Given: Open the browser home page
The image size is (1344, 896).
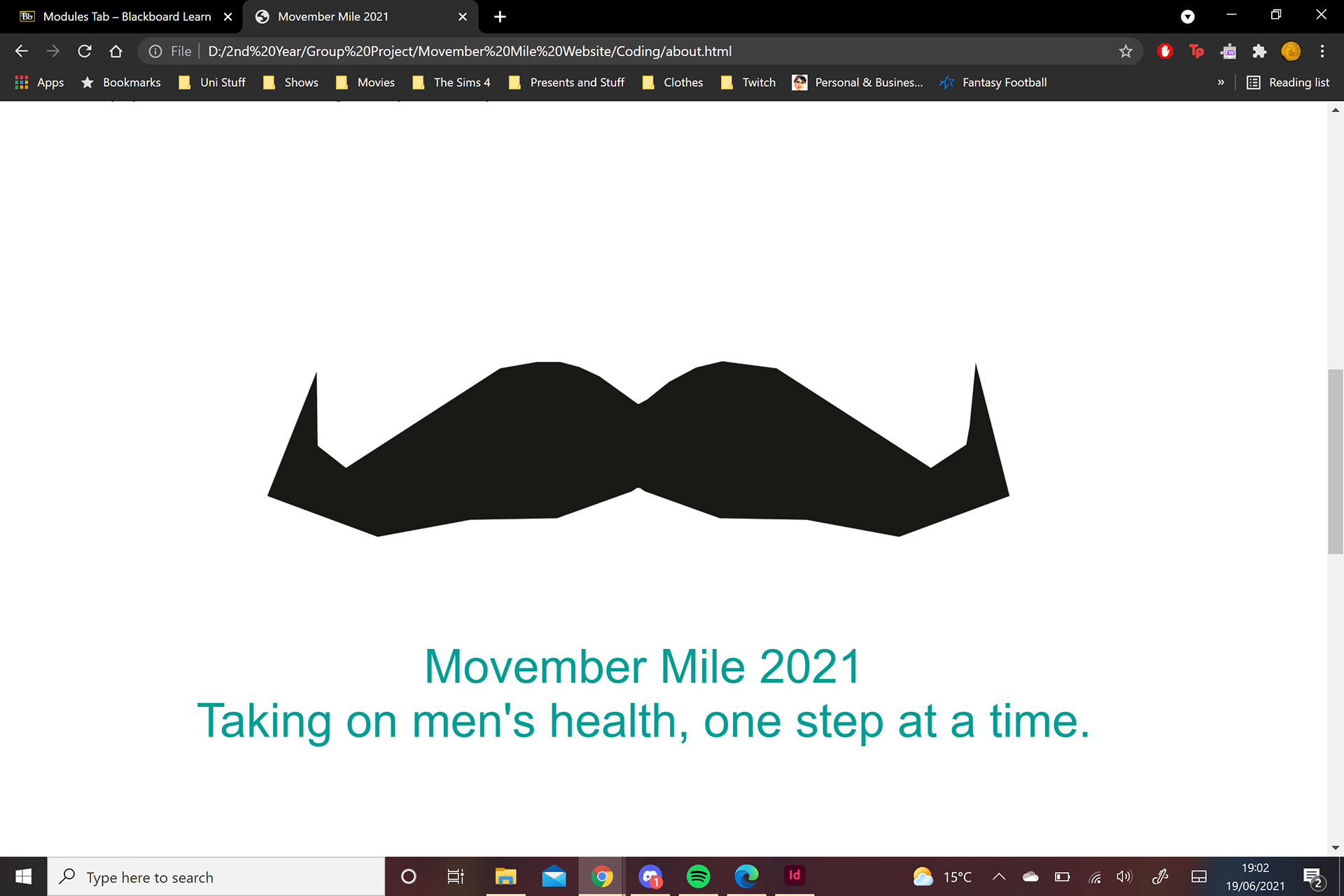Looking at the screenshot, I should click(116, 51).
